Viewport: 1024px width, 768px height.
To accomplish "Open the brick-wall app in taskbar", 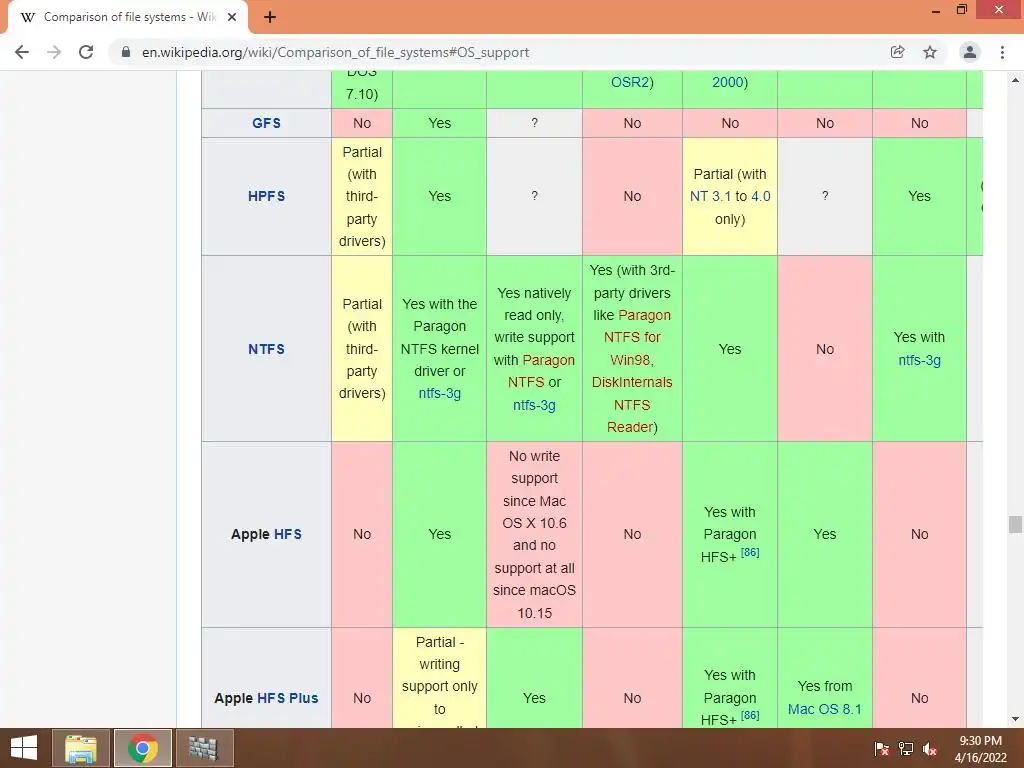I will coord(204,748).
